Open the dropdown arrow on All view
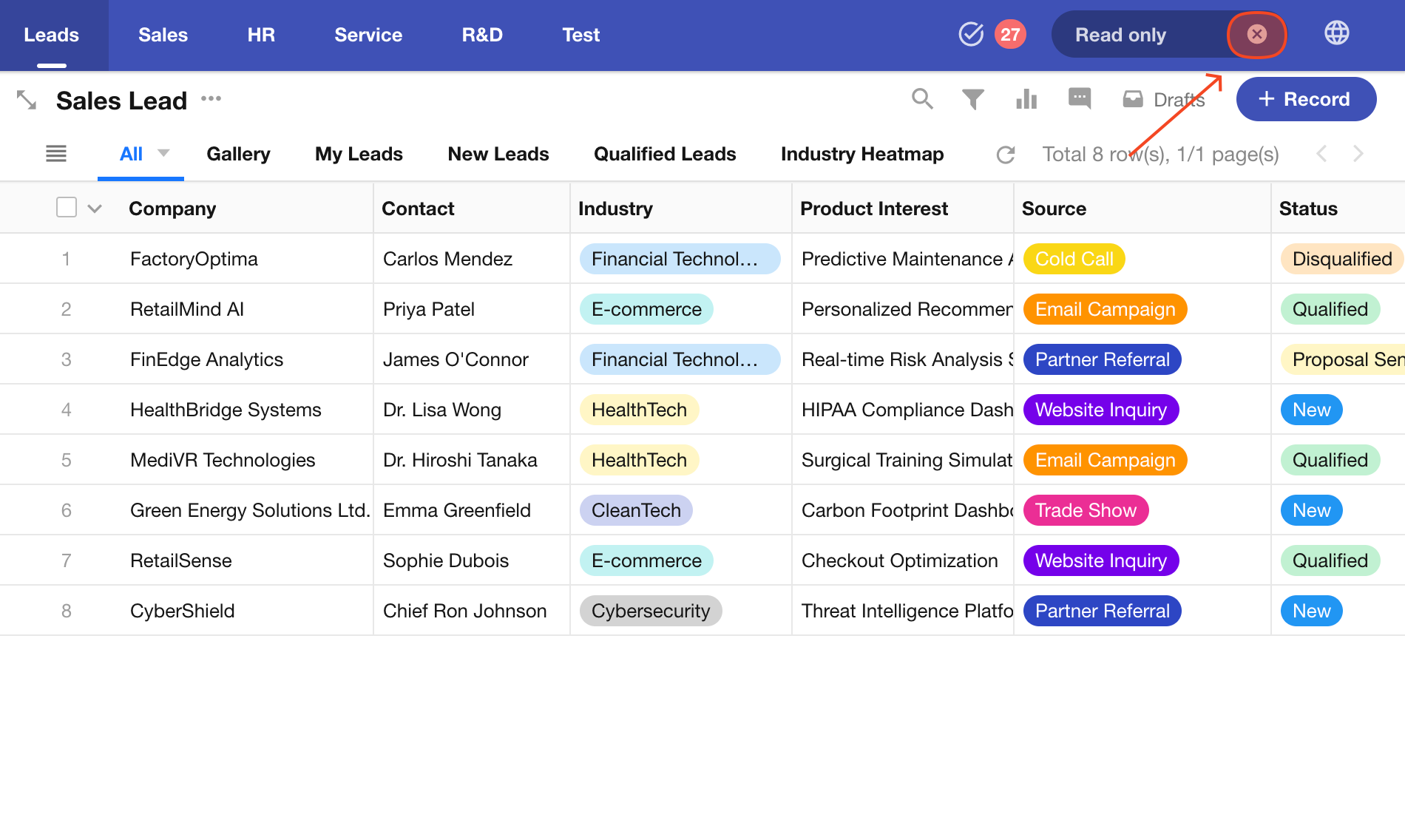 click(163, 153)
